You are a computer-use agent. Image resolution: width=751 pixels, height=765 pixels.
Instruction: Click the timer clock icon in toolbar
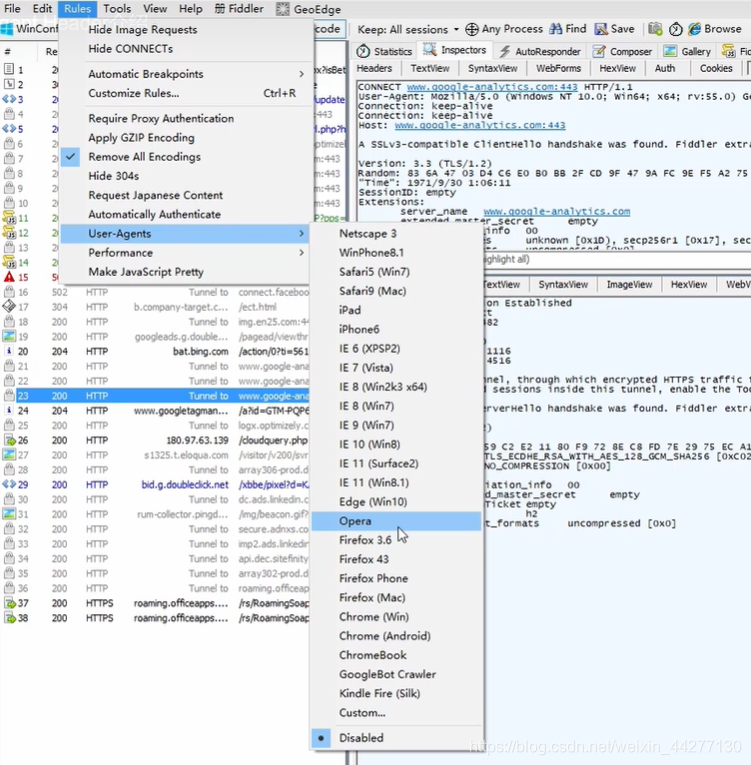pyautogui.click(x=675, y=29)
